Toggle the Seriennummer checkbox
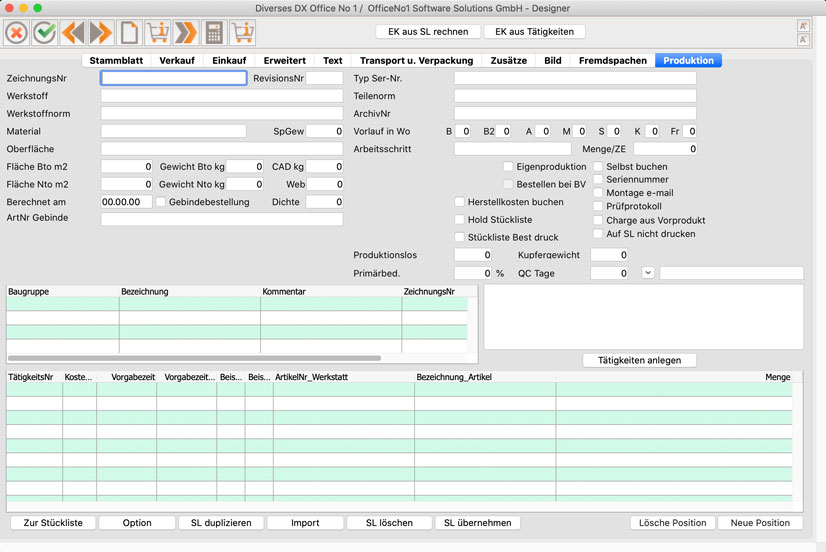Screen dimensions: 826x552 [x=598, y=179]
